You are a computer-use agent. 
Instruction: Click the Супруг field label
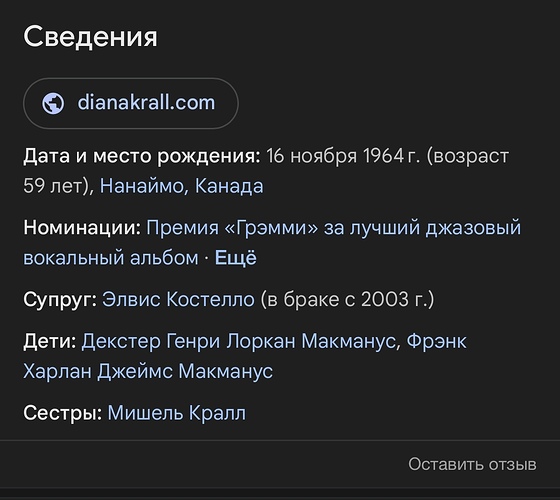[60, 299]
